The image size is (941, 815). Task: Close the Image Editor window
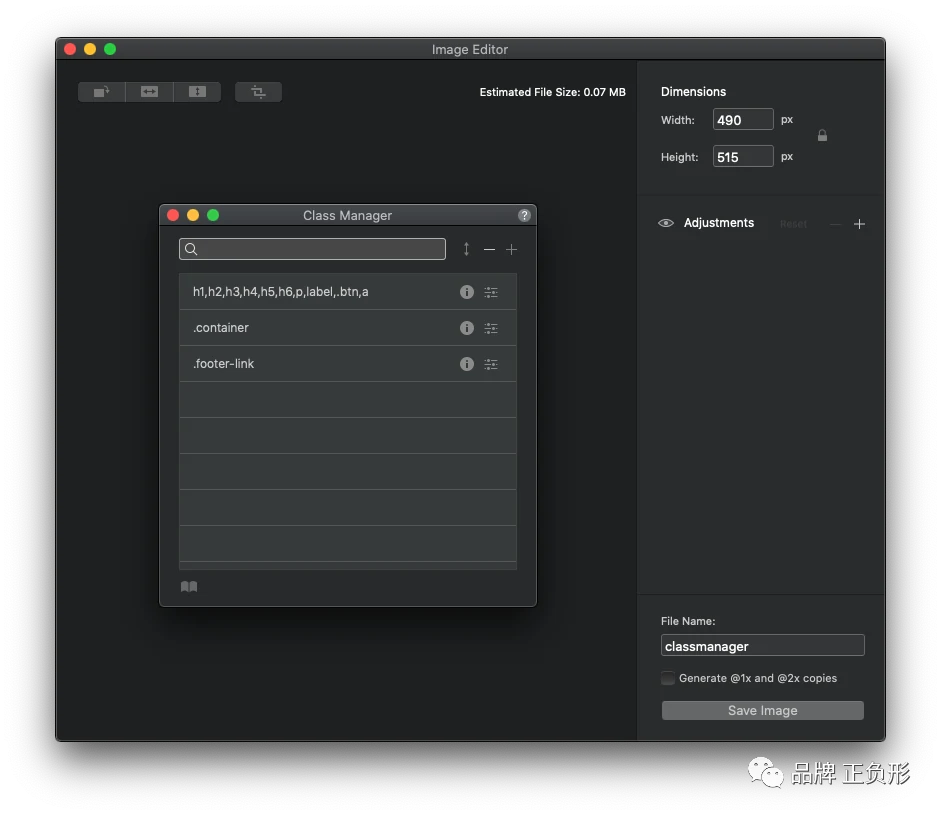(70, 49)
